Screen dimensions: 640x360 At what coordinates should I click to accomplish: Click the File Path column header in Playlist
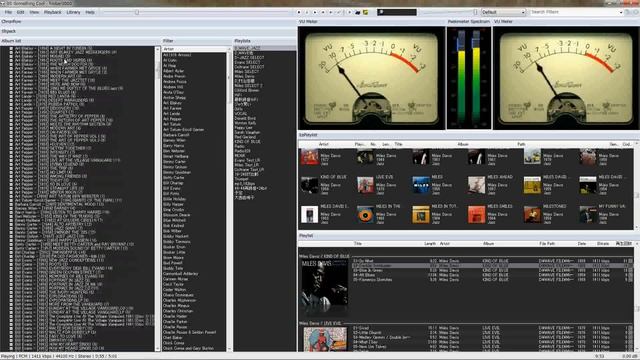[547, 244]
